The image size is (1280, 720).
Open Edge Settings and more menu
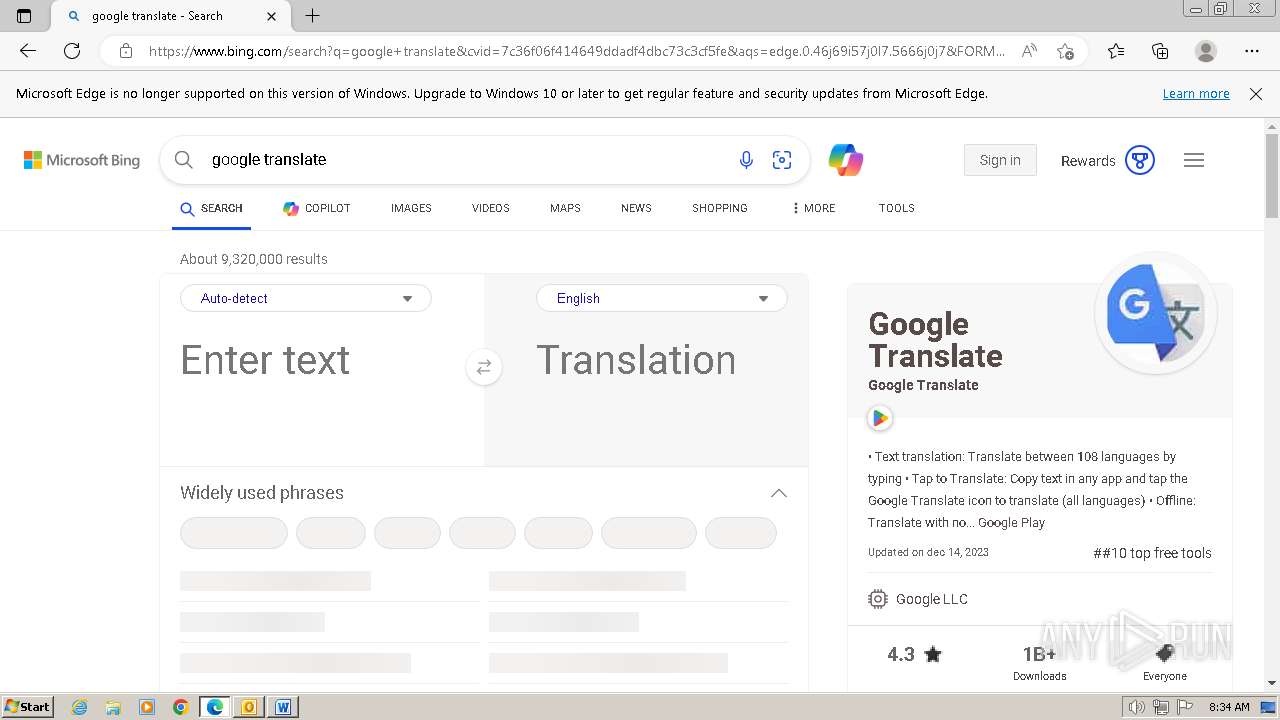tap(1252, 51)
